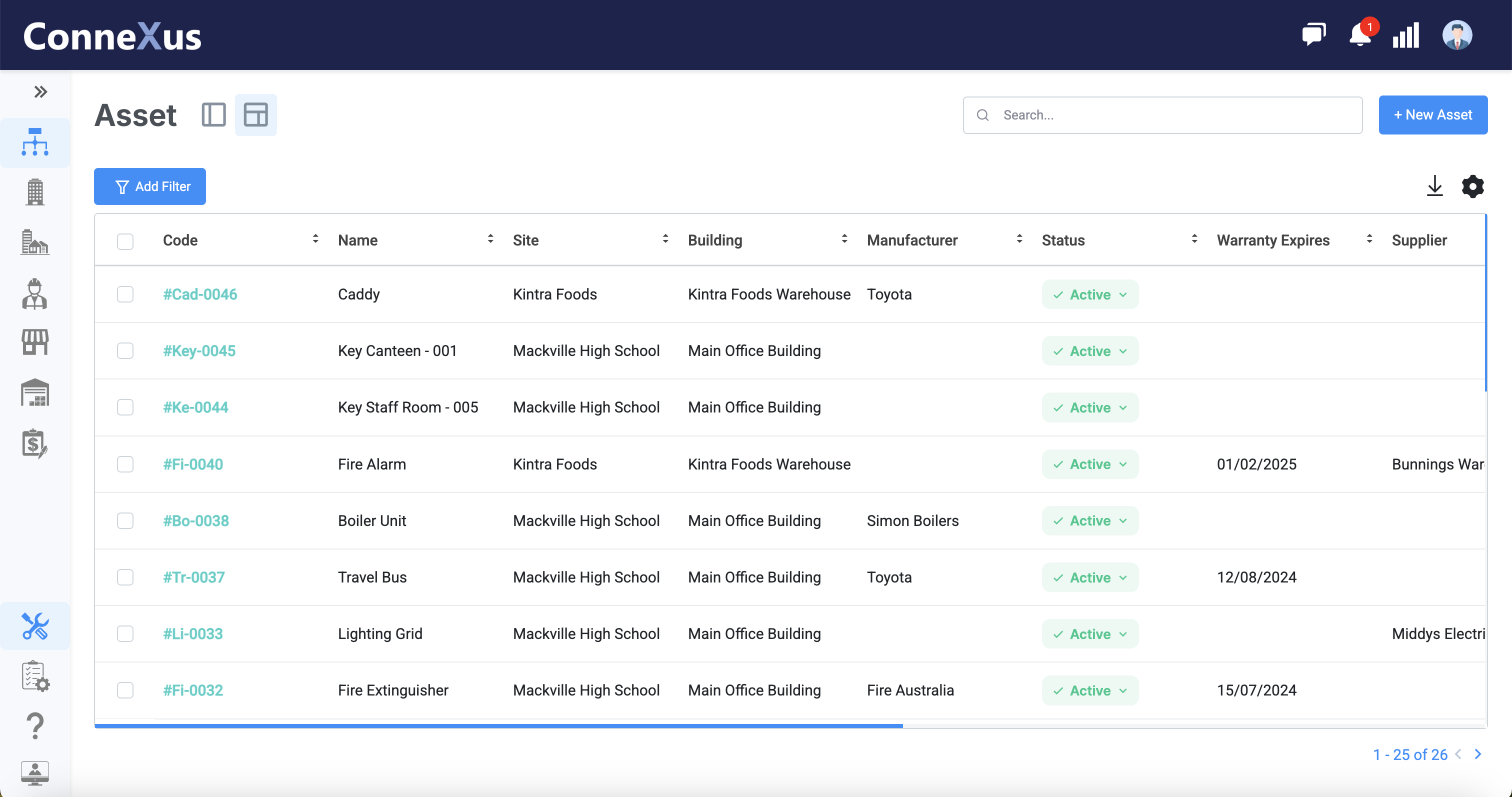Image resolution: width=1512 pixels, height=797 pixels.
Task: Open the maintenance tools sidebar section
Action: point(34,625)
